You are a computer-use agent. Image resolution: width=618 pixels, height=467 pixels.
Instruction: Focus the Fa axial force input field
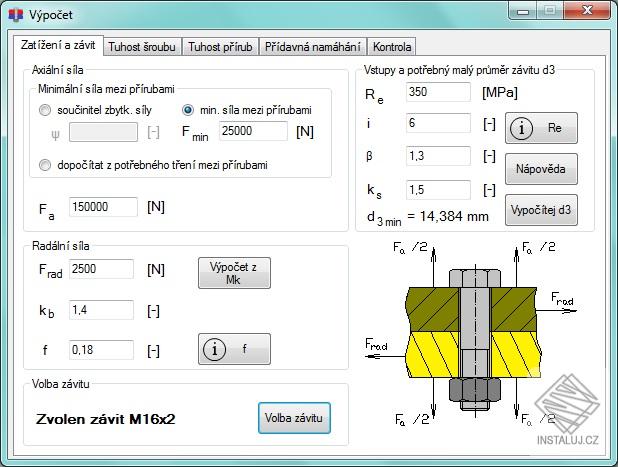tap(103, 207)
